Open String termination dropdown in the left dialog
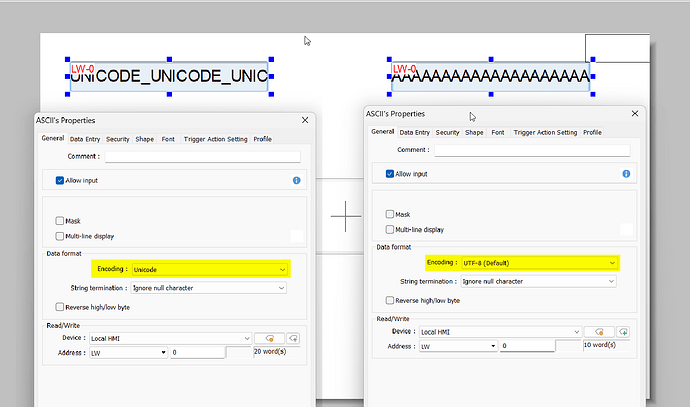Image resolution: width=690 pixels, height=407 pixels. pos(209,288)
